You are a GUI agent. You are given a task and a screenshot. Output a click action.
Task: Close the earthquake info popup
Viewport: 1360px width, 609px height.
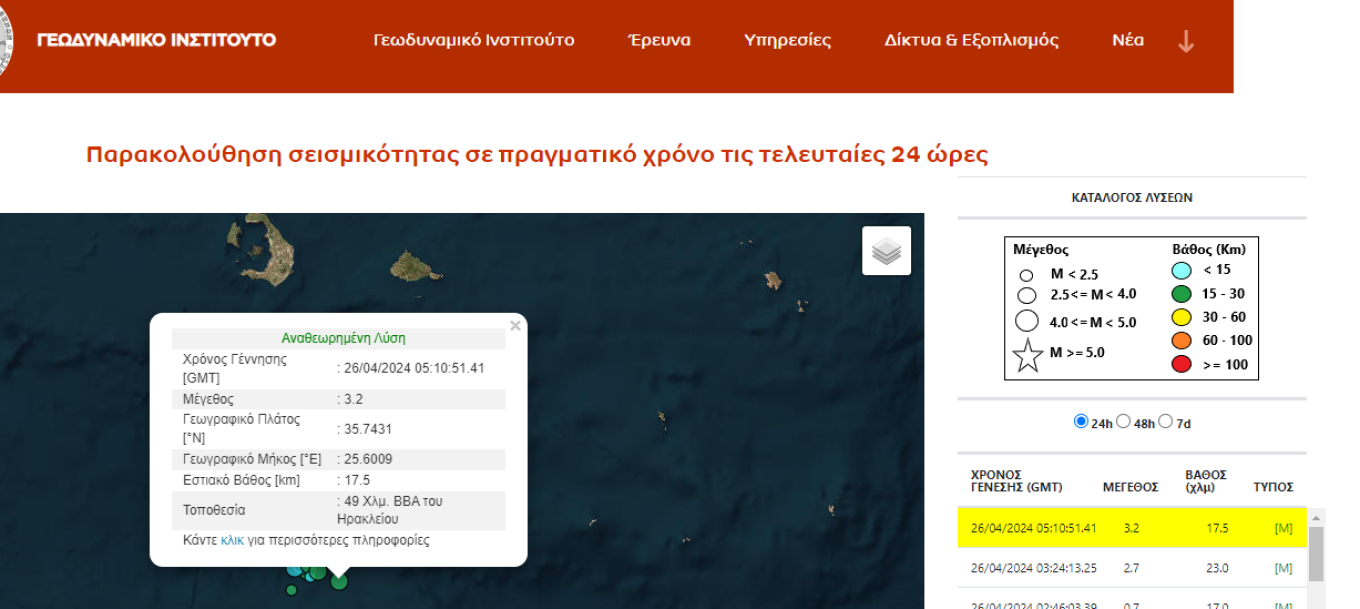tap(515, 326)
